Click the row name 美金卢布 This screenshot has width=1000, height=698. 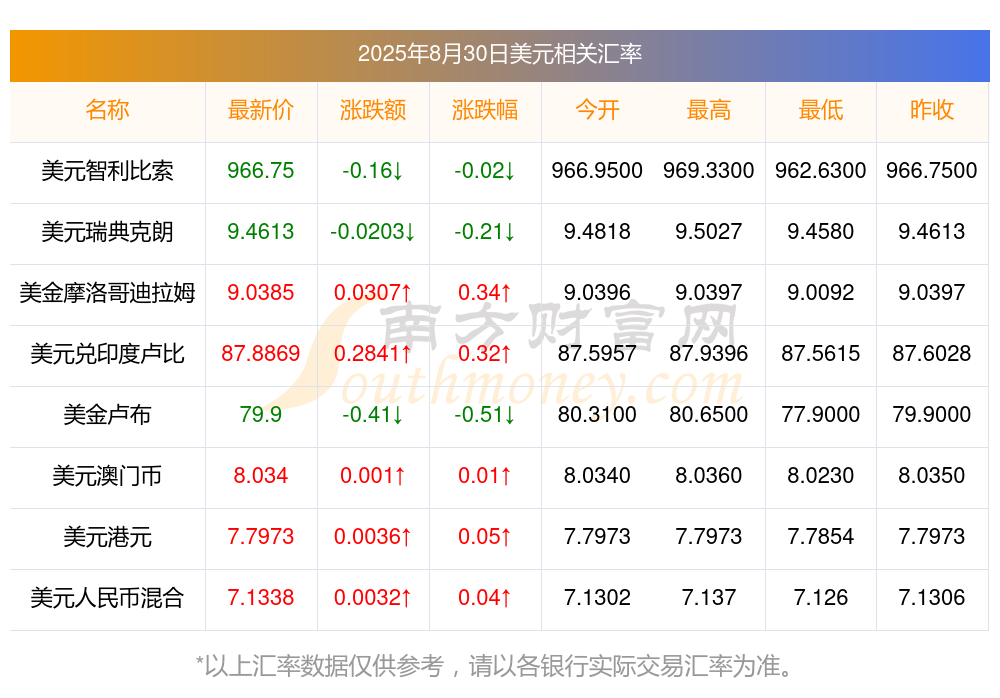pos(107,415)
